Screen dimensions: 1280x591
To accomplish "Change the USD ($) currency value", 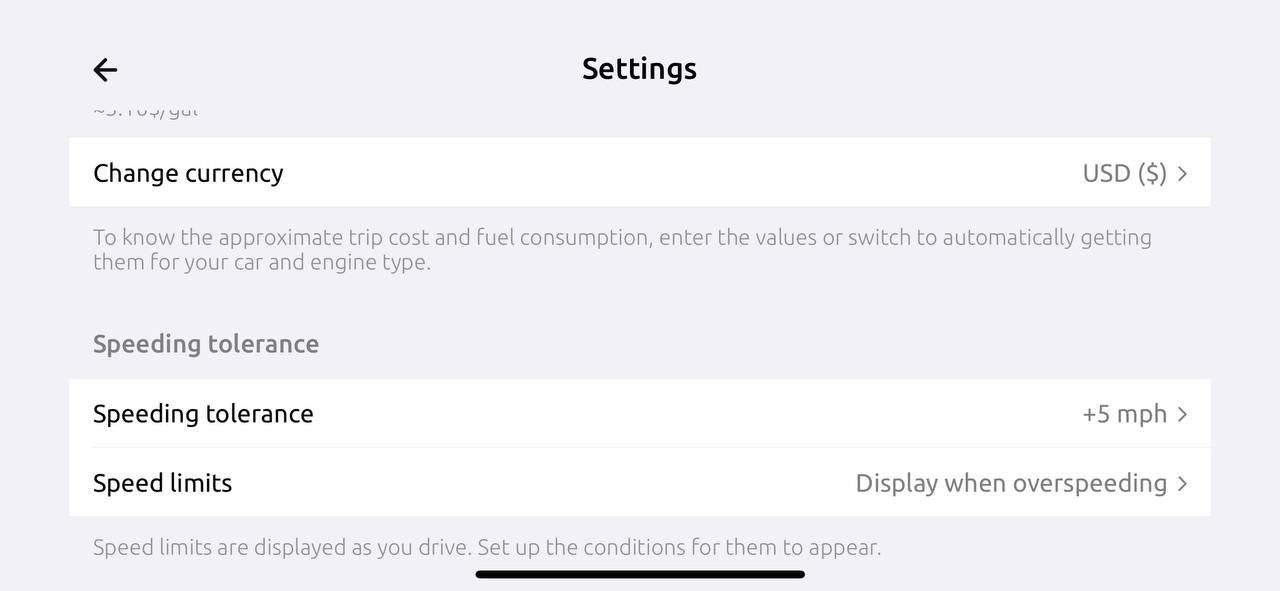I will coord(1124,173).
